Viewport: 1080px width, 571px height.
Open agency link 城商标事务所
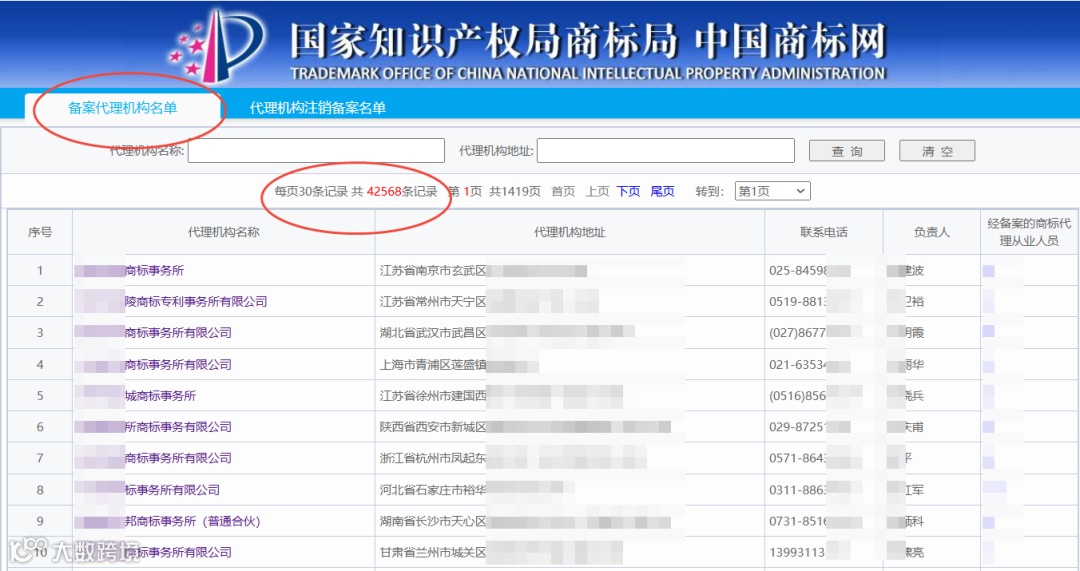(160, 396)
